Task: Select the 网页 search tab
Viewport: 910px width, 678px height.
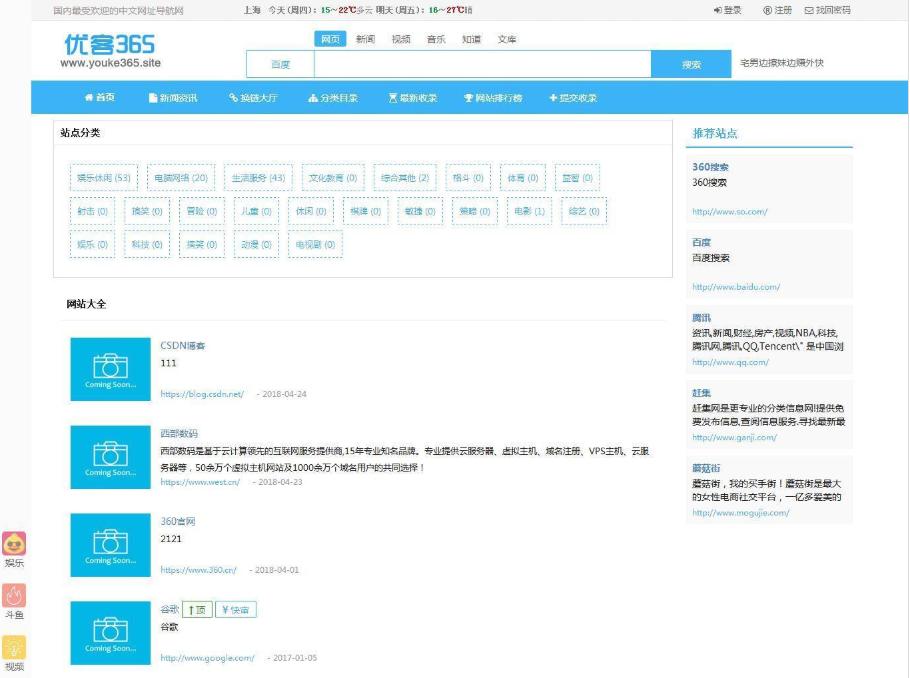Action: 330,39
